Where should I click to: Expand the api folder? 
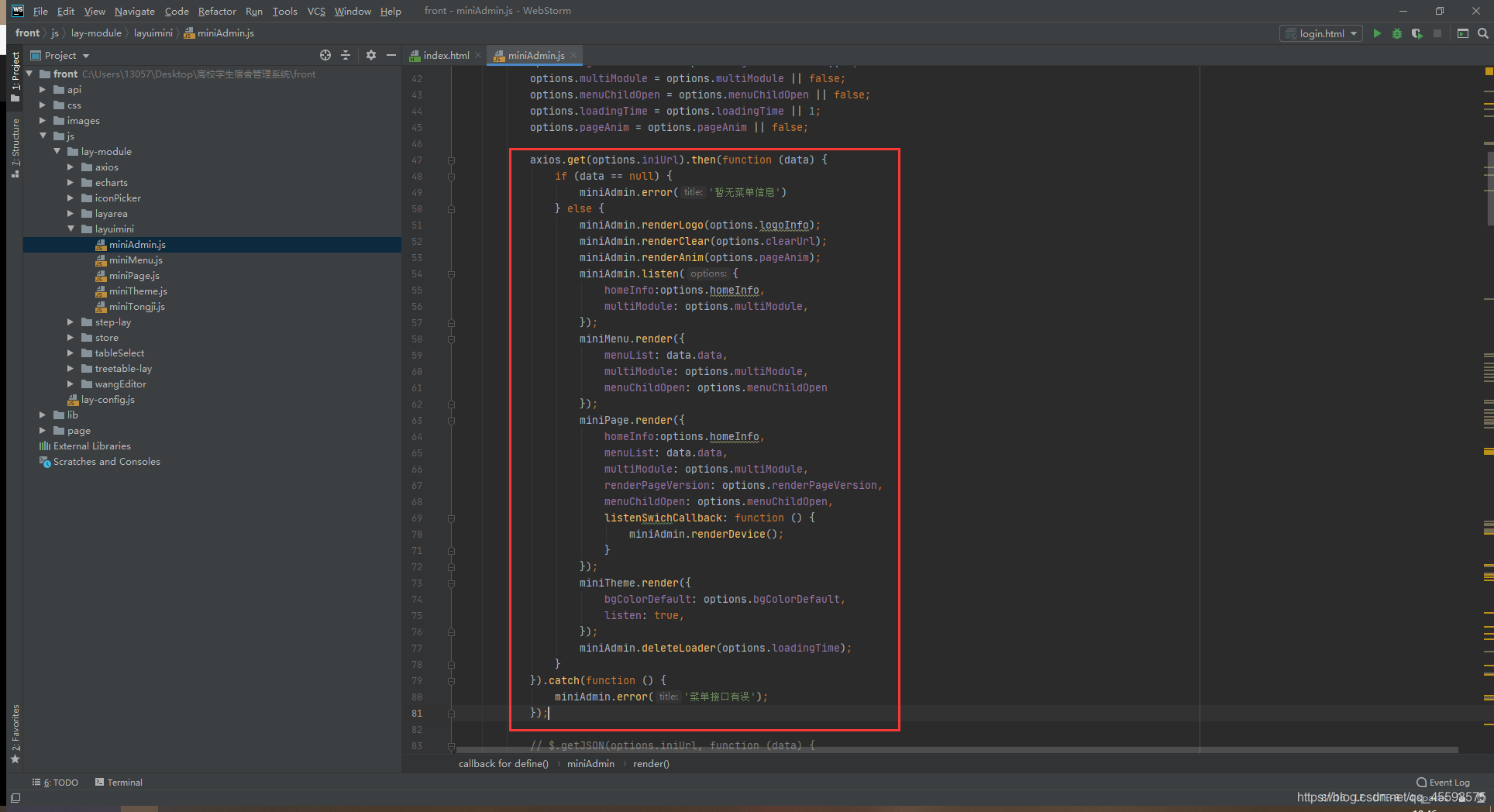[43, 89]
